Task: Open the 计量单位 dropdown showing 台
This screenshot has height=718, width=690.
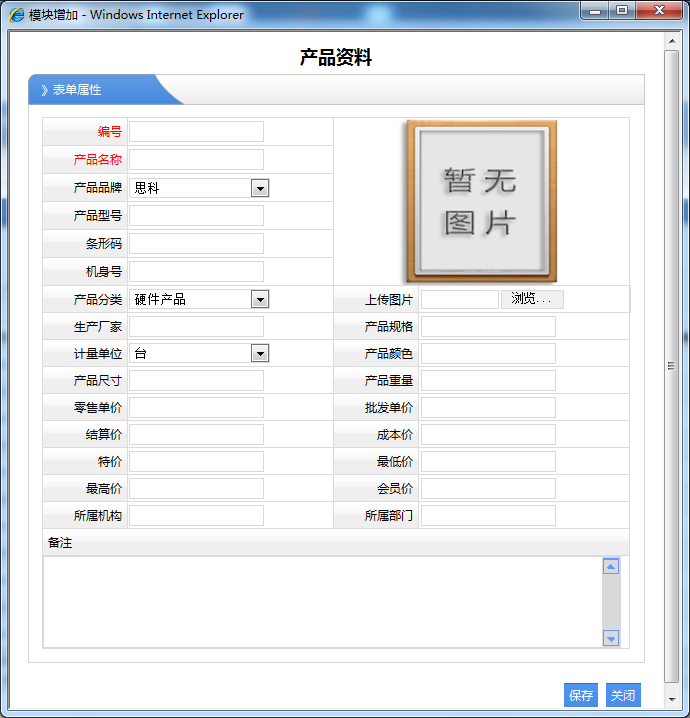Action: pos(199,353)
